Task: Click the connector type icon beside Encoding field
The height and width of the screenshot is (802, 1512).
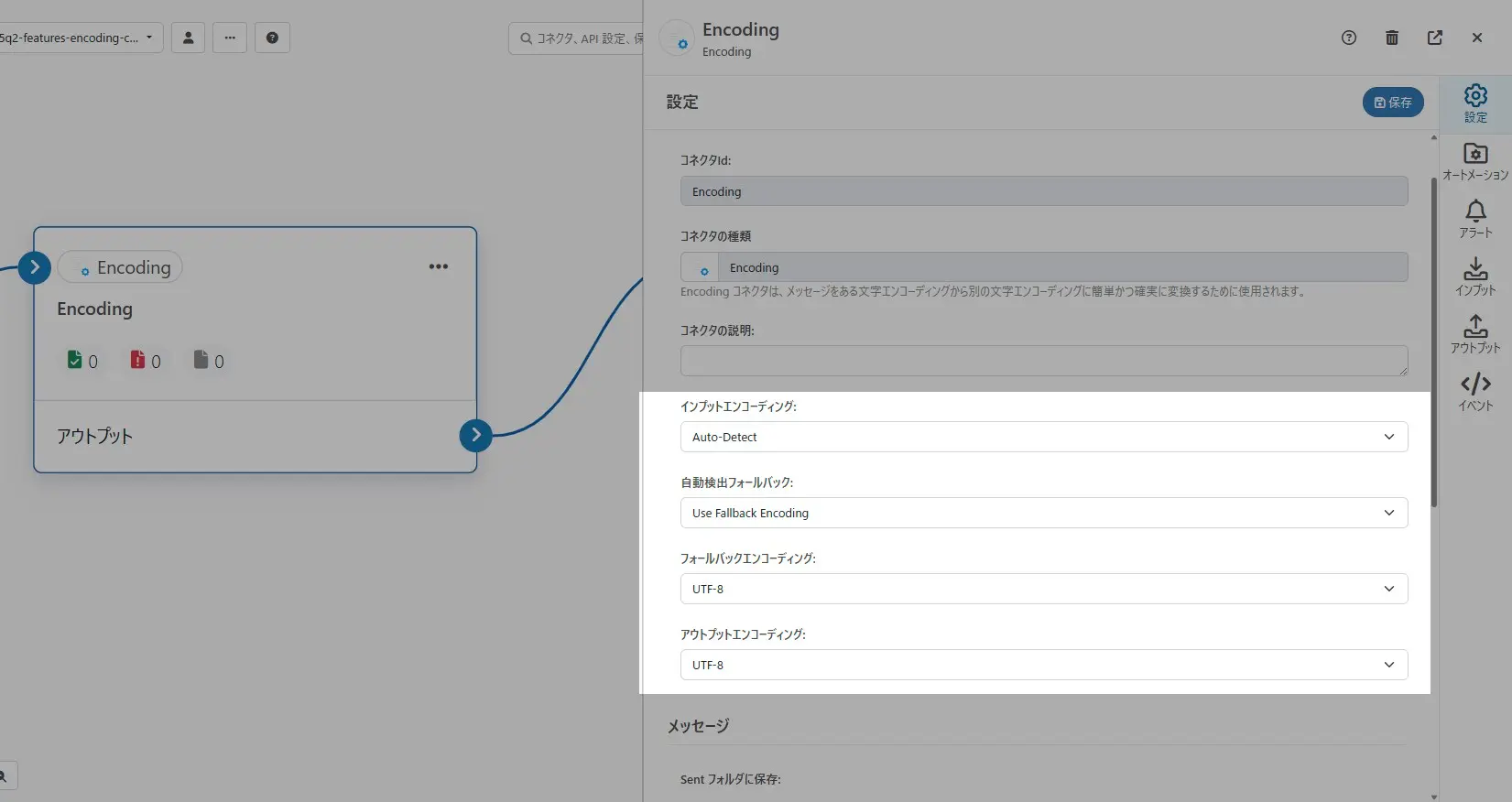Action: coord(701,267)
